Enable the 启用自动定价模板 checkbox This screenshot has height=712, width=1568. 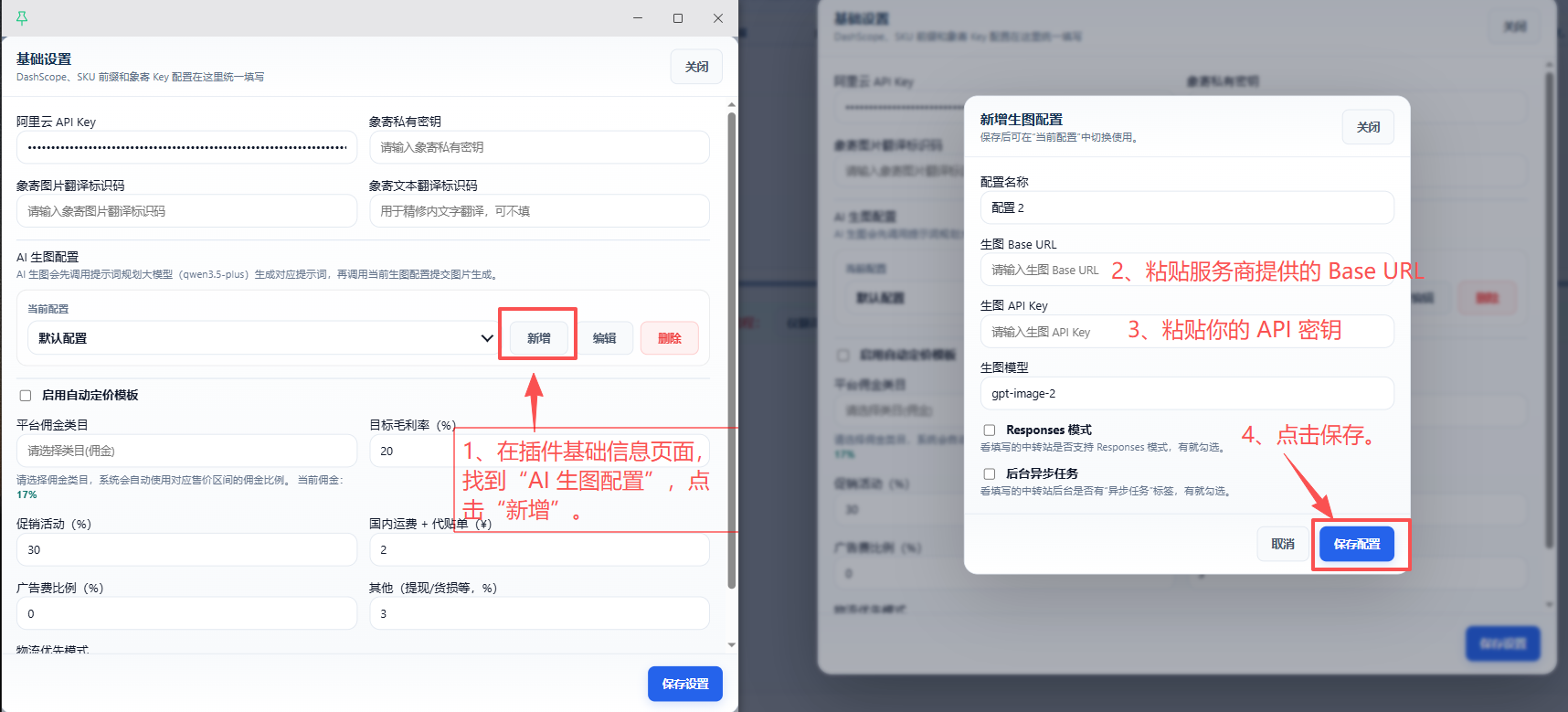26,396
